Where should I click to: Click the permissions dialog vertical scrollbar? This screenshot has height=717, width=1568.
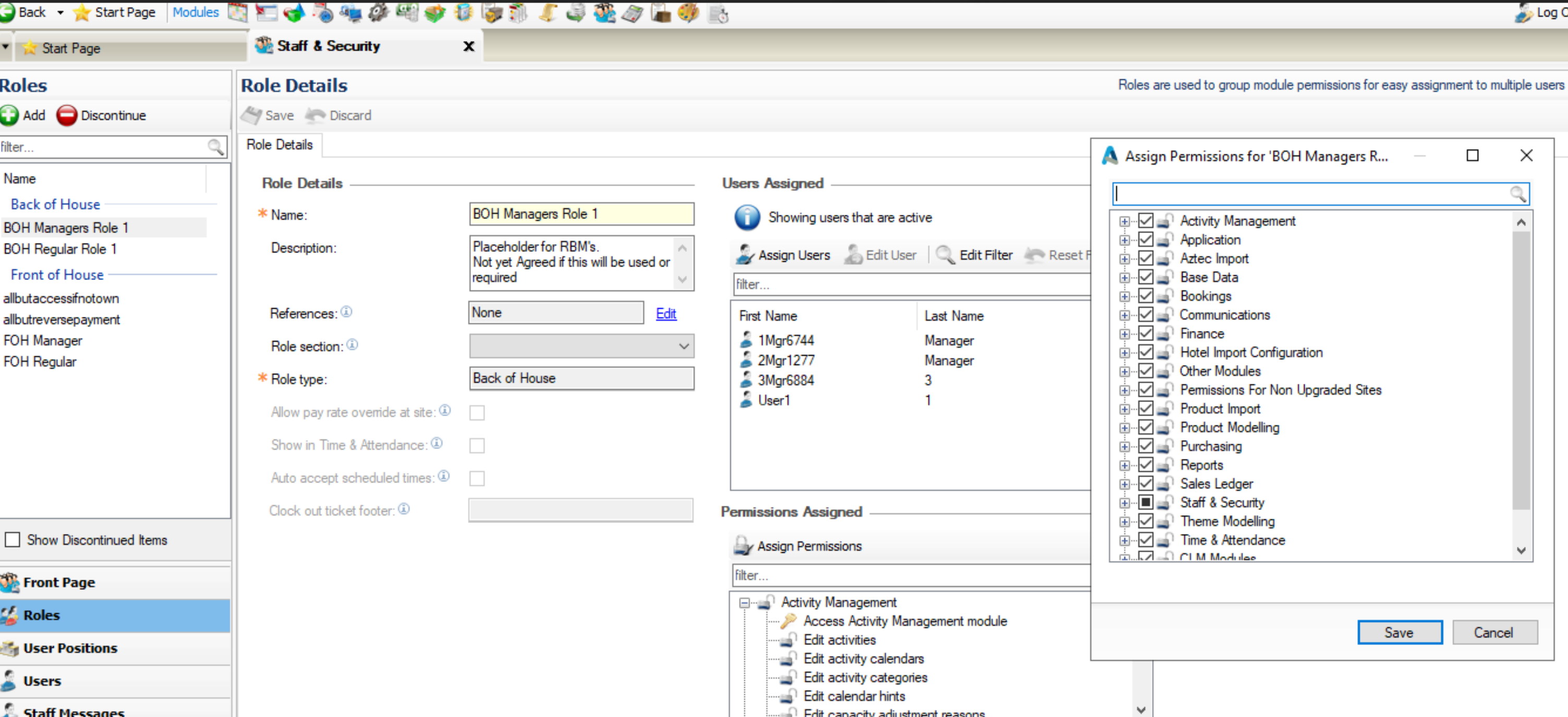coord(1521,370)
